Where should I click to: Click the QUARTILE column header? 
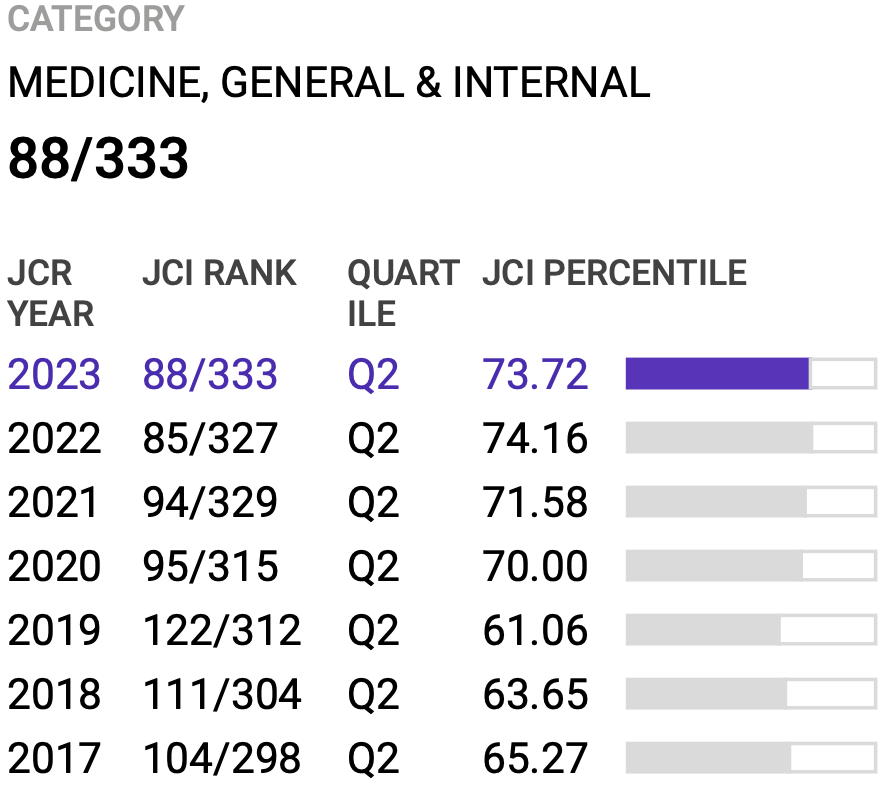coord(403,293)
